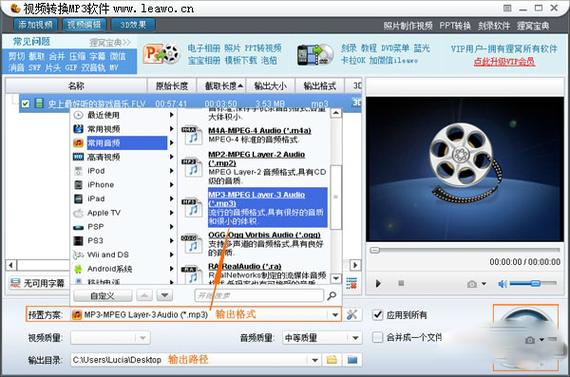Click the 添加视频 button
Viewport: 570px width, 377px height.
tap(35, 25)
